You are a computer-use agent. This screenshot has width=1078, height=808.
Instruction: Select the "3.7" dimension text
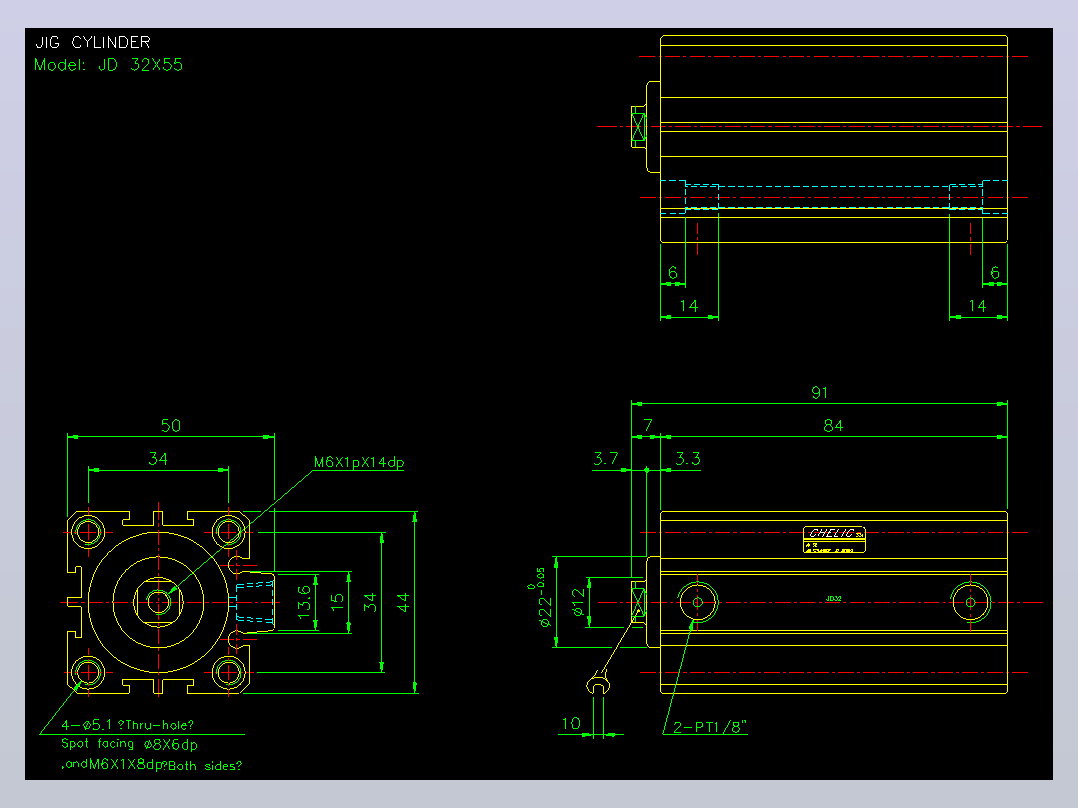click(606, 459)
